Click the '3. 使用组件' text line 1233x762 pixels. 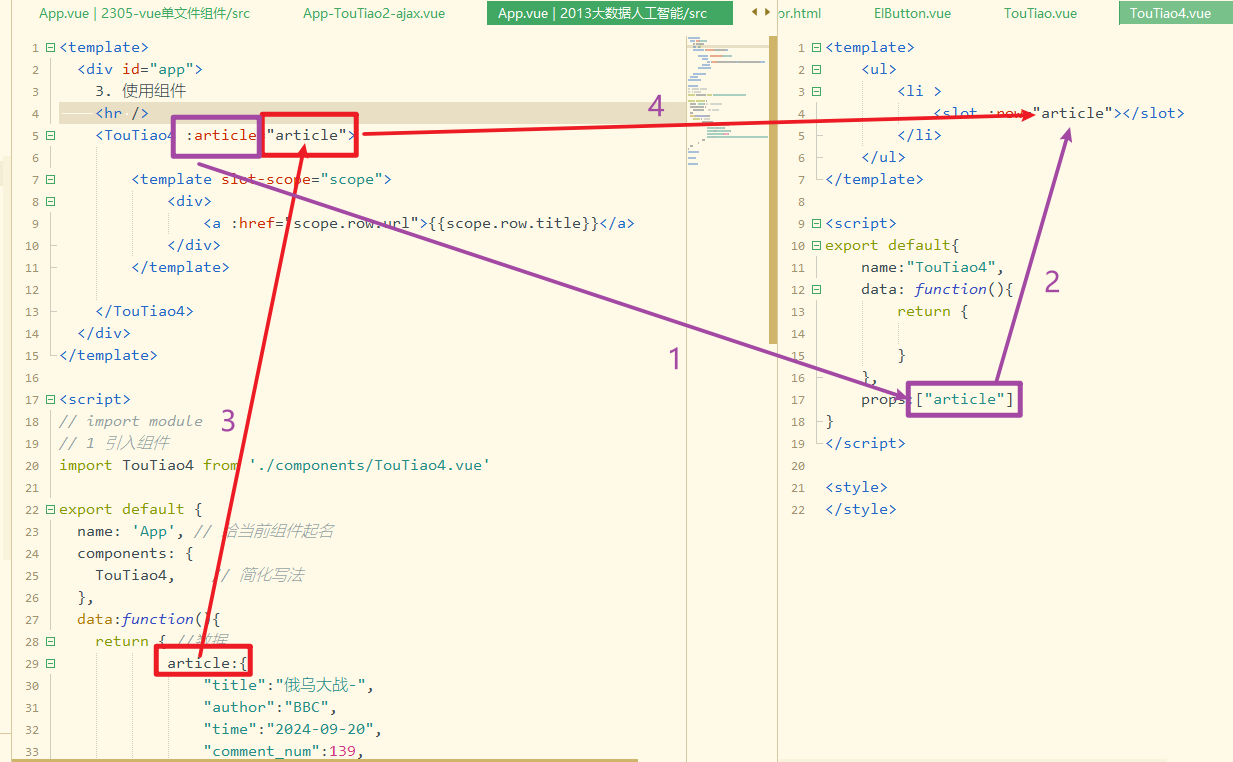[x=141, y=92]
